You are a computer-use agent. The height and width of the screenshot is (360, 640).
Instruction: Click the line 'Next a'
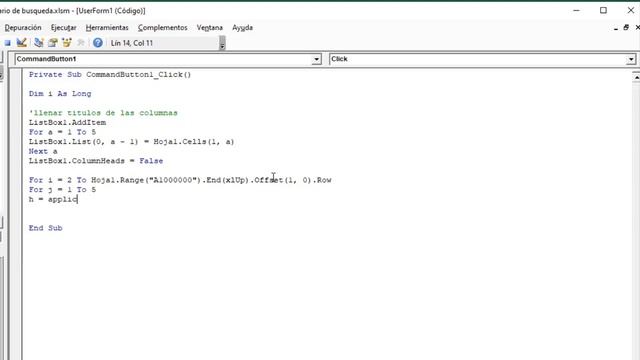43,151
